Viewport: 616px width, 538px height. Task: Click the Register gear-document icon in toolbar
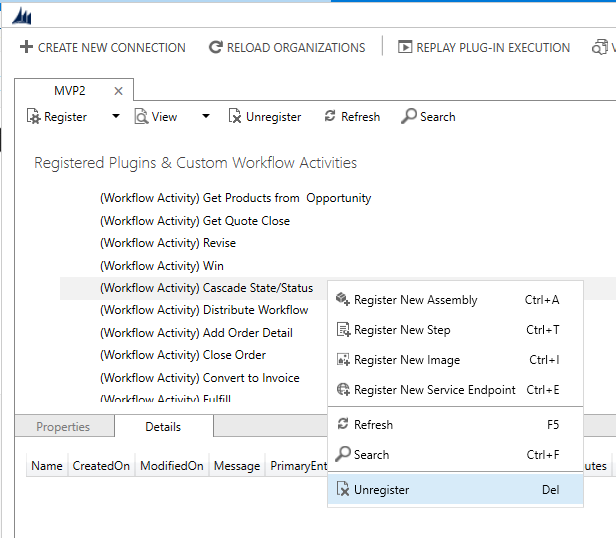click(x=33, y=116)
